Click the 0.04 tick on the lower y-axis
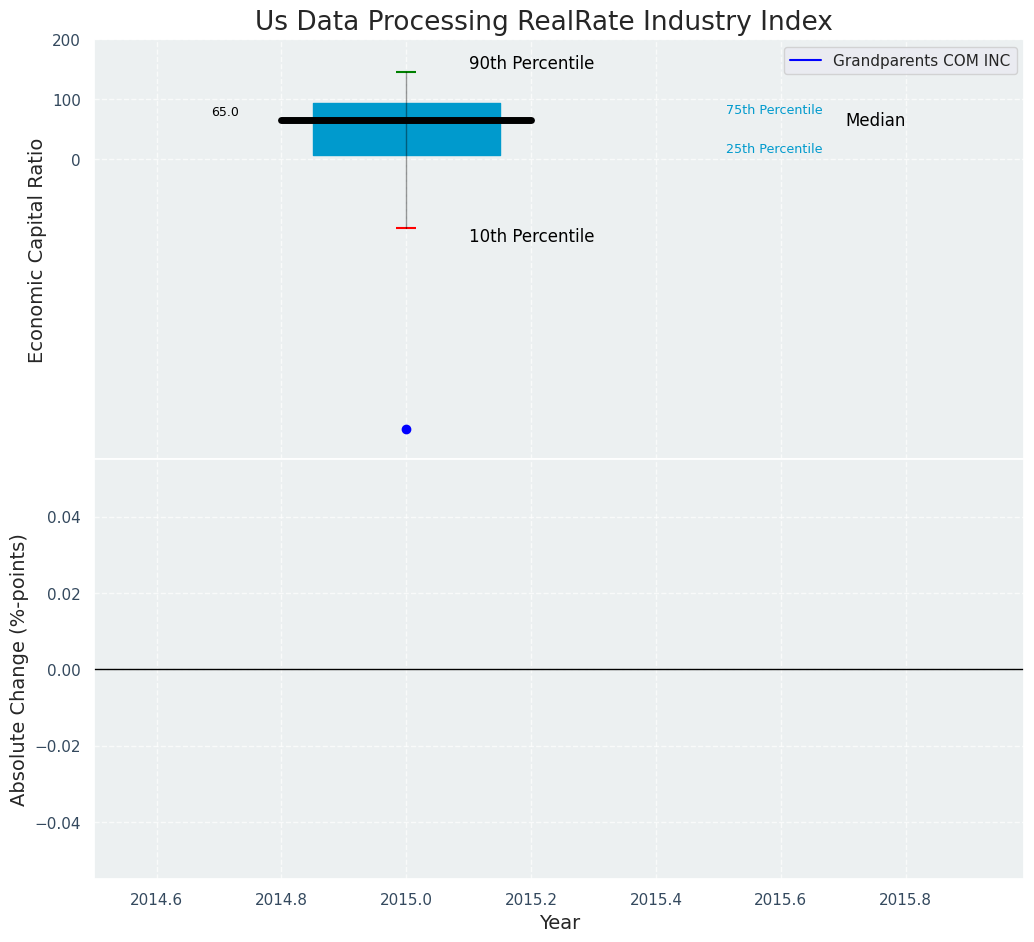 (x=63, y=517)
